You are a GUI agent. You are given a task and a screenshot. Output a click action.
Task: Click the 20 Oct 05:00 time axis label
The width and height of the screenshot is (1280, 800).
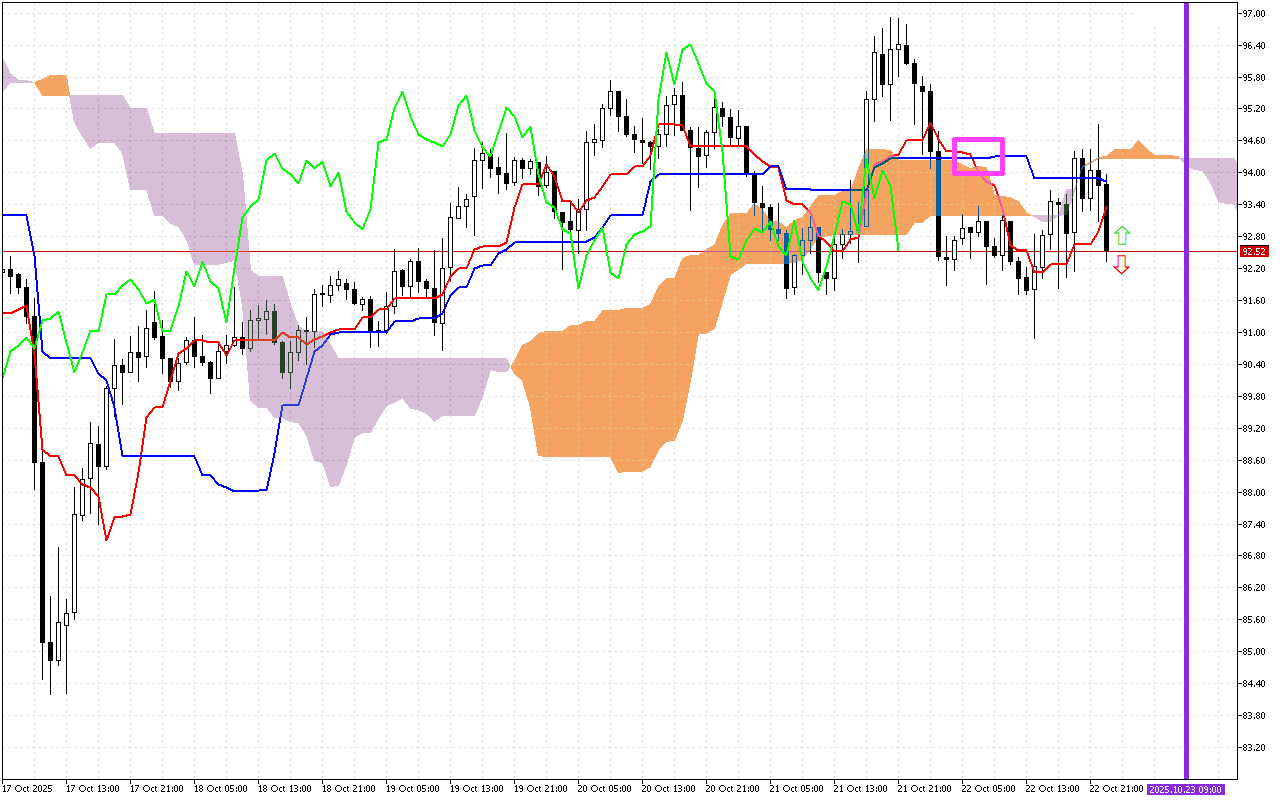[x=603, y=789]
